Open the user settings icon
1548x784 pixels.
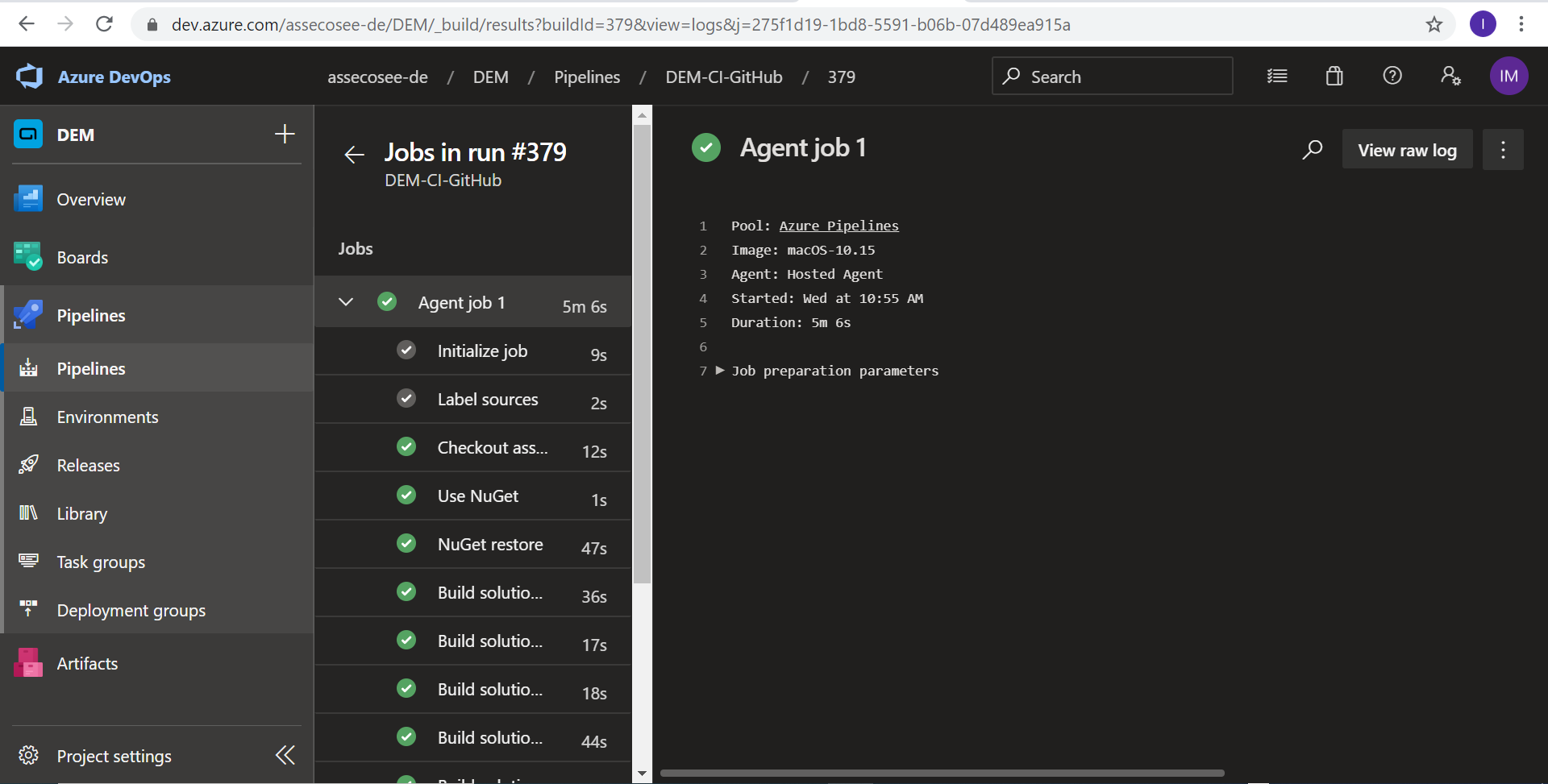click(x=1450, y=76)
